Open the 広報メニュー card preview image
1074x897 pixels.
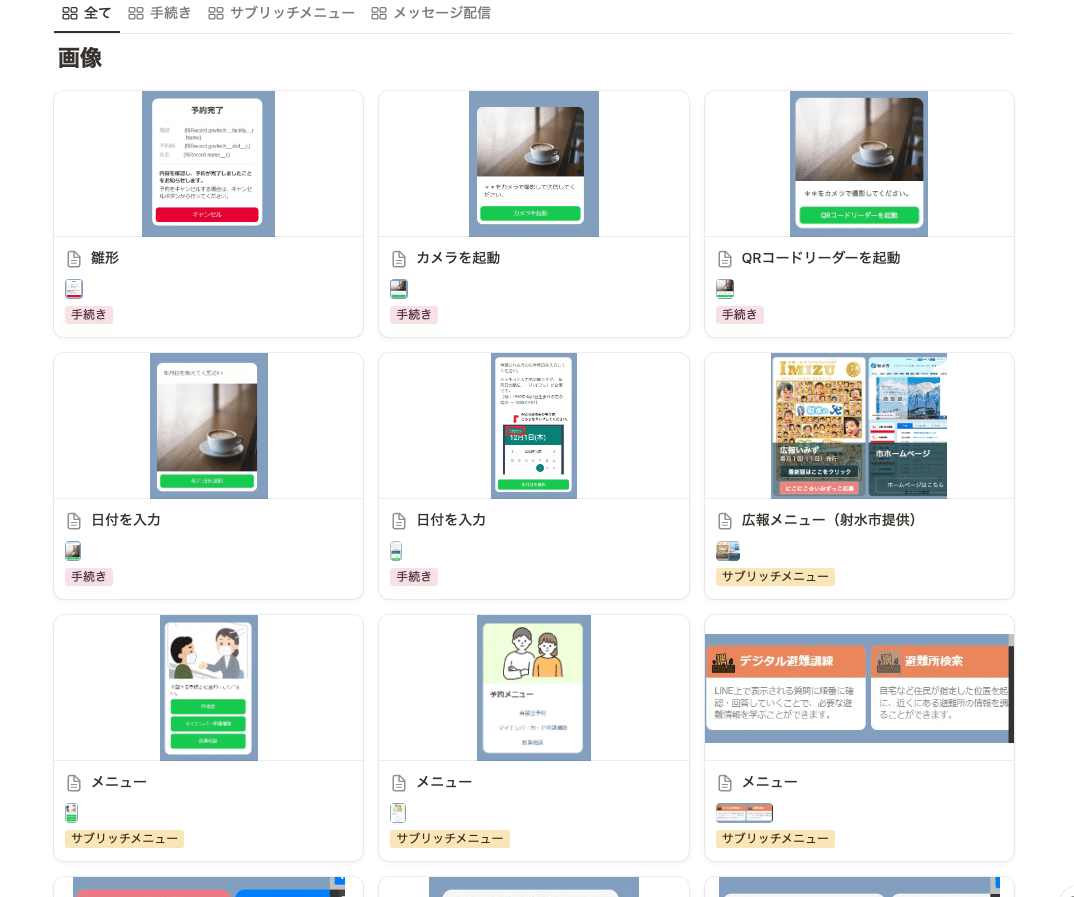point(859,426)
